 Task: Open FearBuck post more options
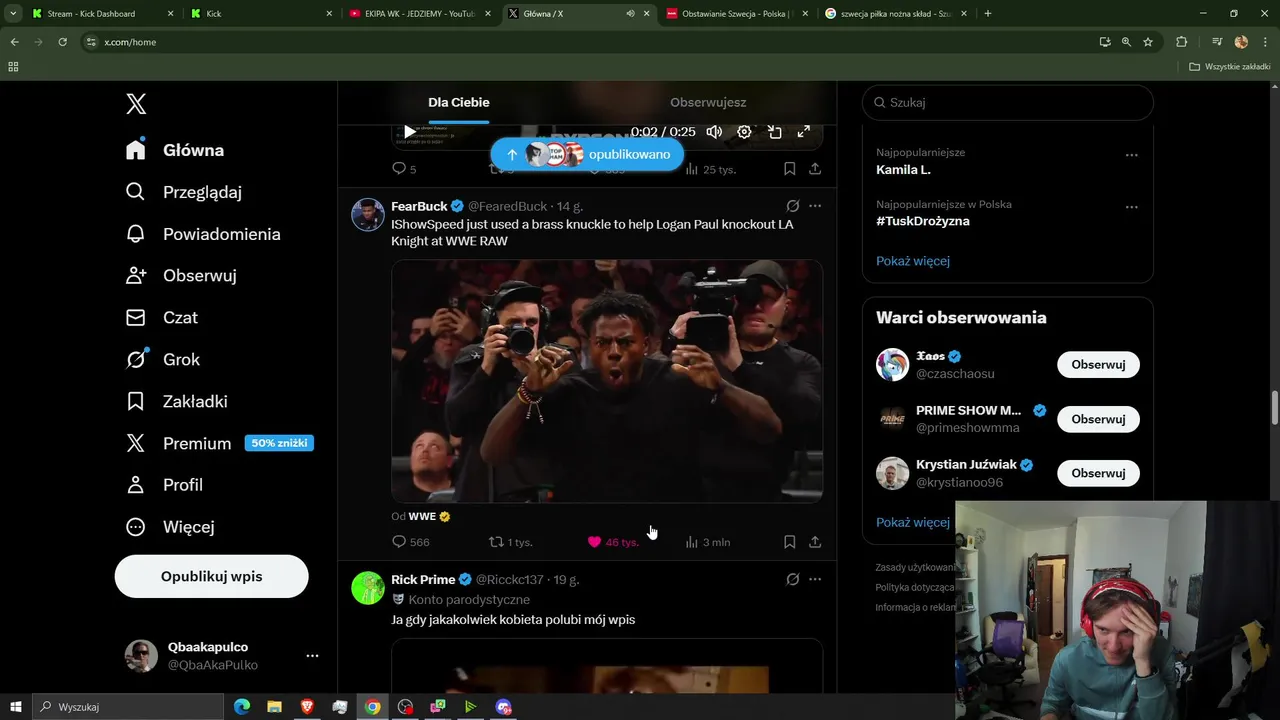(815, 206)
